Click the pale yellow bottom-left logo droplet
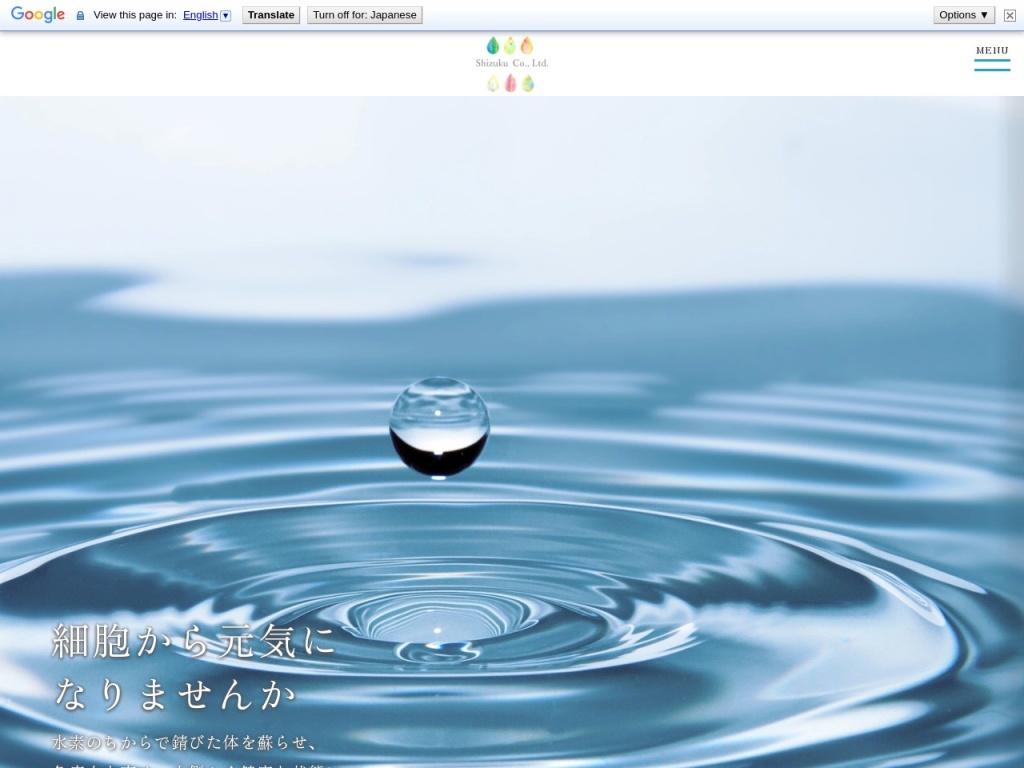The image size is (1024, 768). pos(493,83)
